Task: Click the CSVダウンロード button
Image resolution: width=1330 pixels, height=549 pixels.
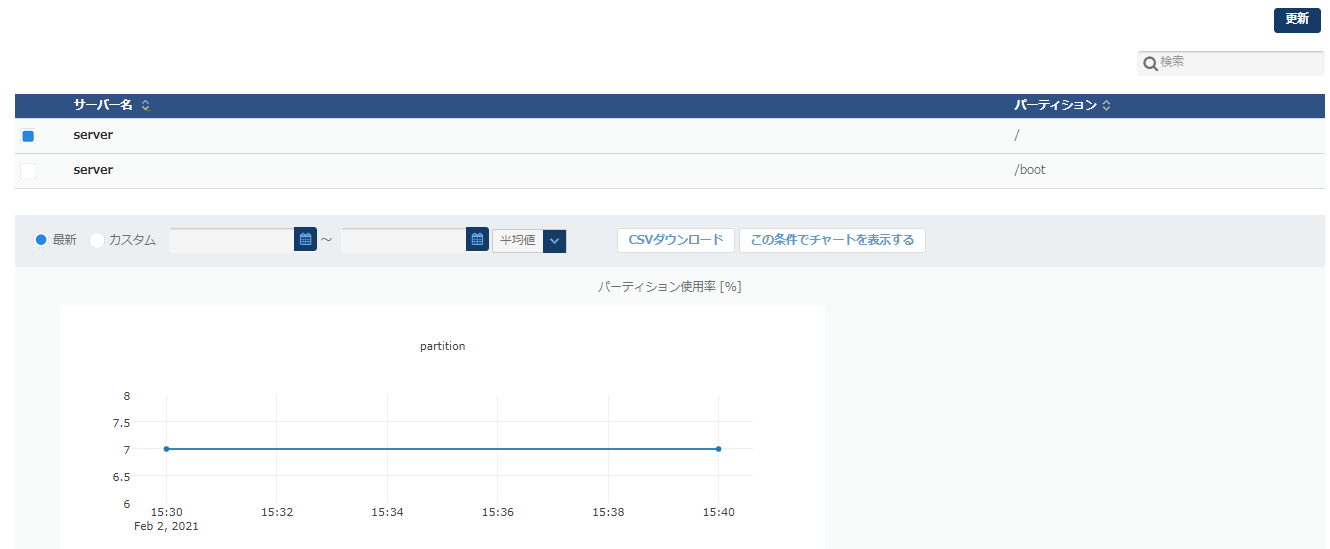Action: coord(676,240)
